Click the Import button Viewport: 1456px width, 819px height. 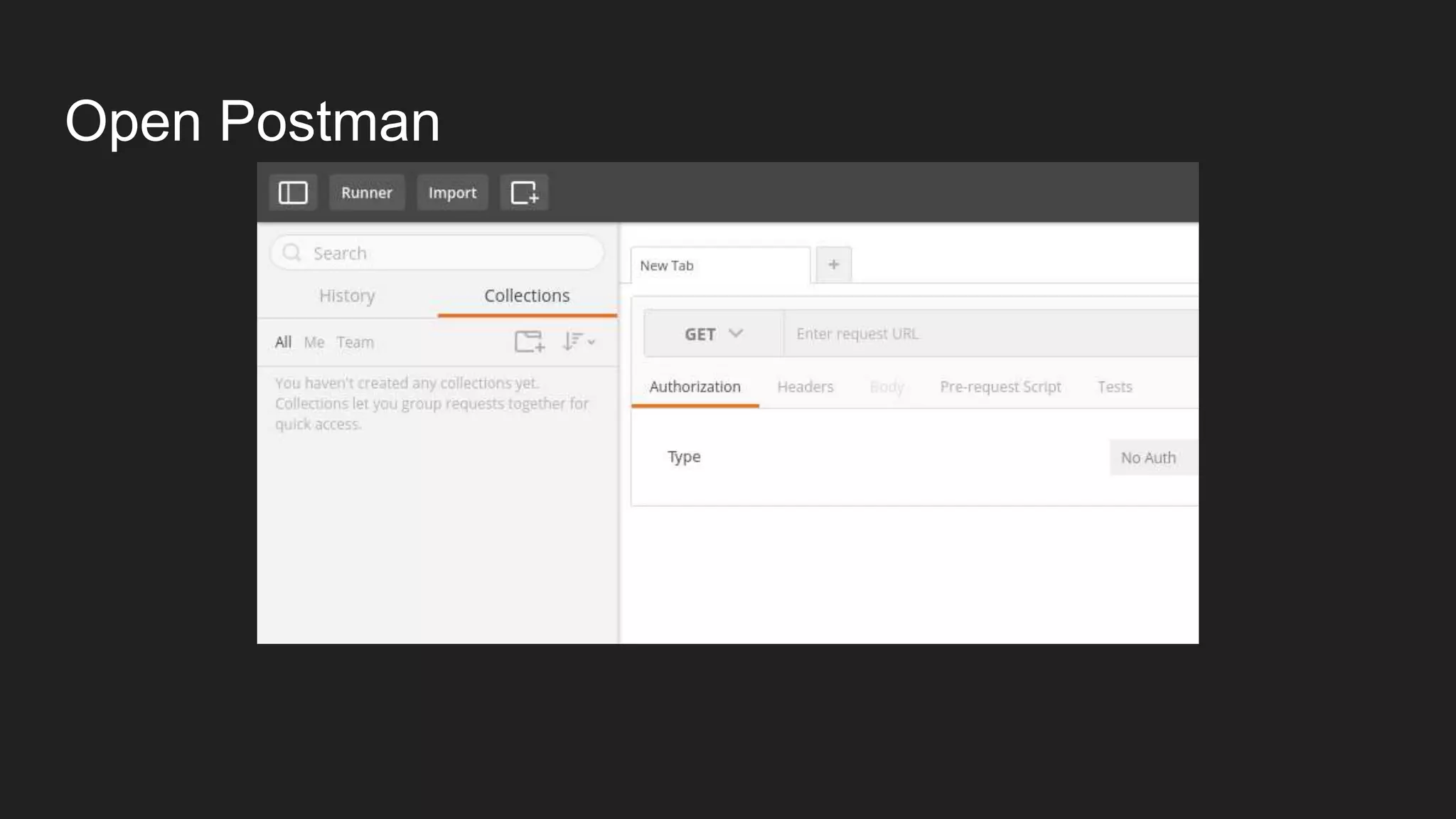point(452,193)
